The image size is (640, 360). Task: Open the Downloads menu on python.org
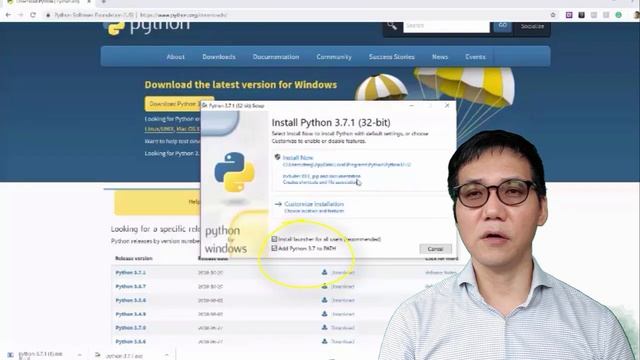(x=219, y=57)
